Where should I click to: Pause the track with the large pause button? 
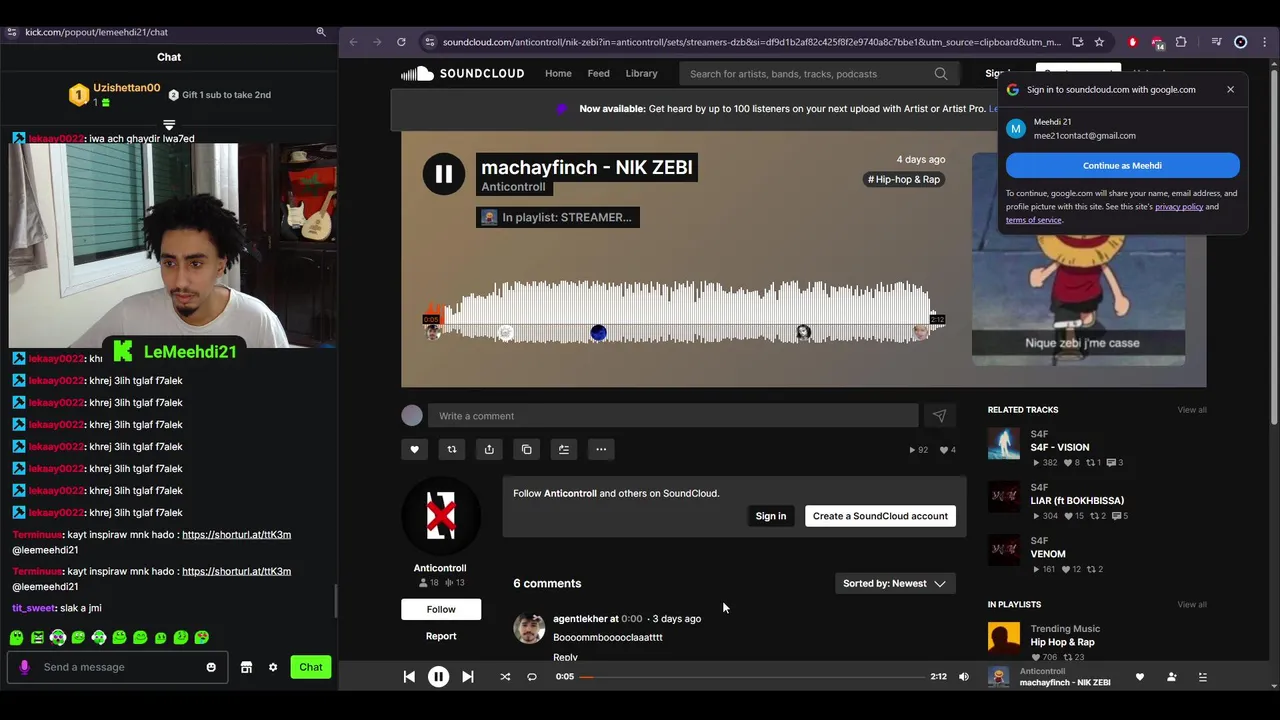tap(443, 174)
